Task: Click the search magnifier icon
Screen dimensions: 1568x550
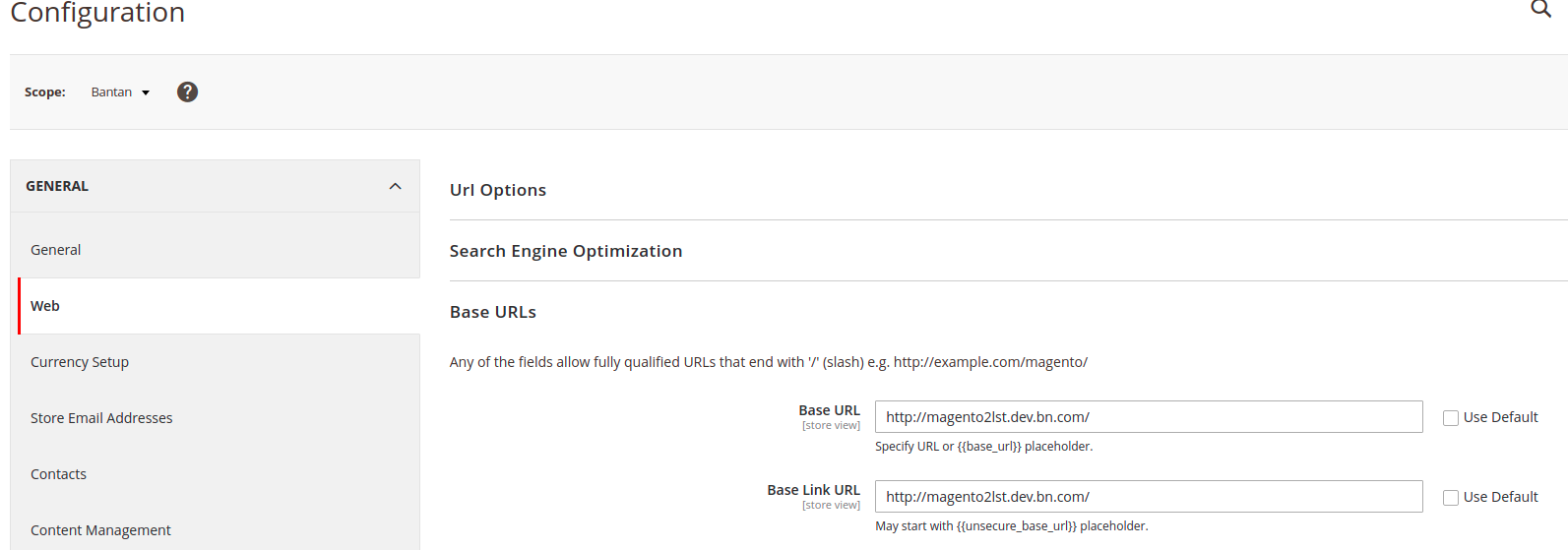Action: coord(1540,9)
